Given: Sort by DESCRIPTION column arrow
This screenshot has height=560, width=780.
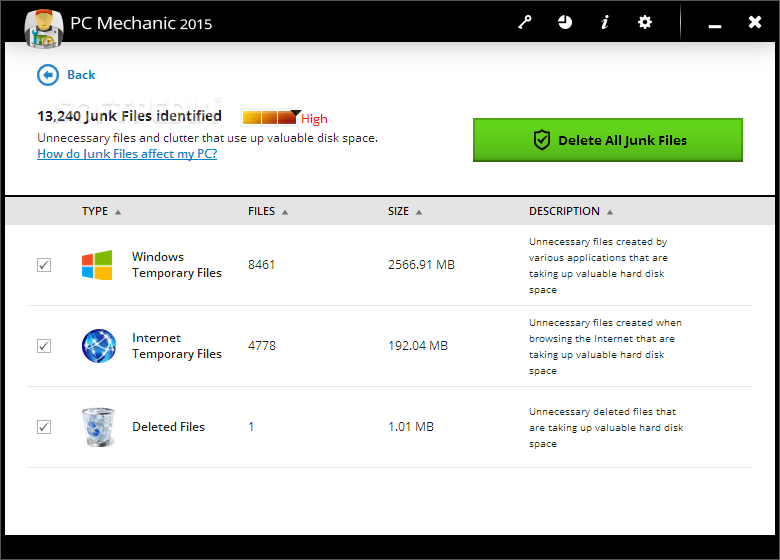Looking at the screenshot, I should click(610, 212).
